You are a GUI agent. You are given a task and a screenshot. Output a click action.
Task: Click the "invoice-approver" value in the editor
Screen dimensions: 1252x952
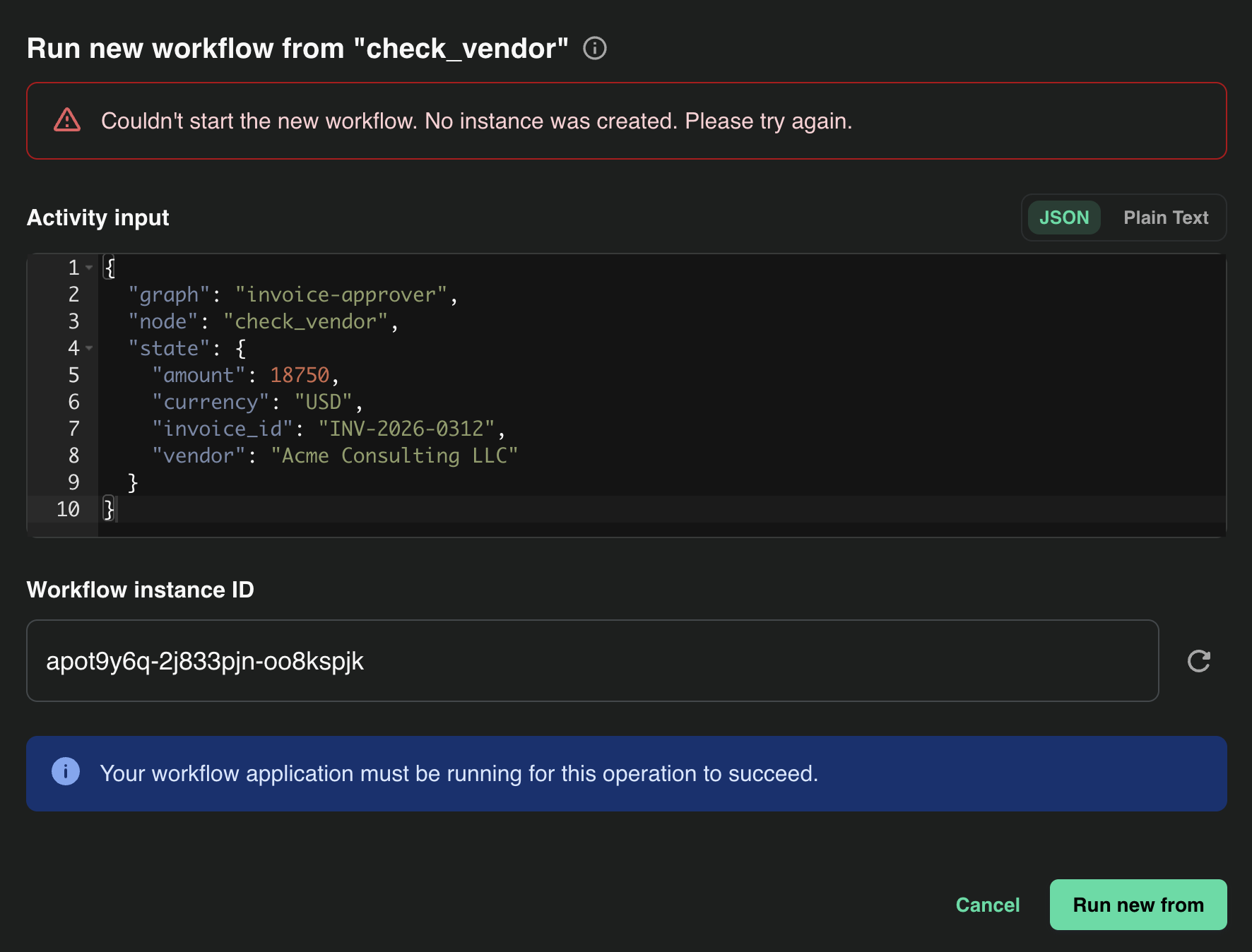(341, 294)
